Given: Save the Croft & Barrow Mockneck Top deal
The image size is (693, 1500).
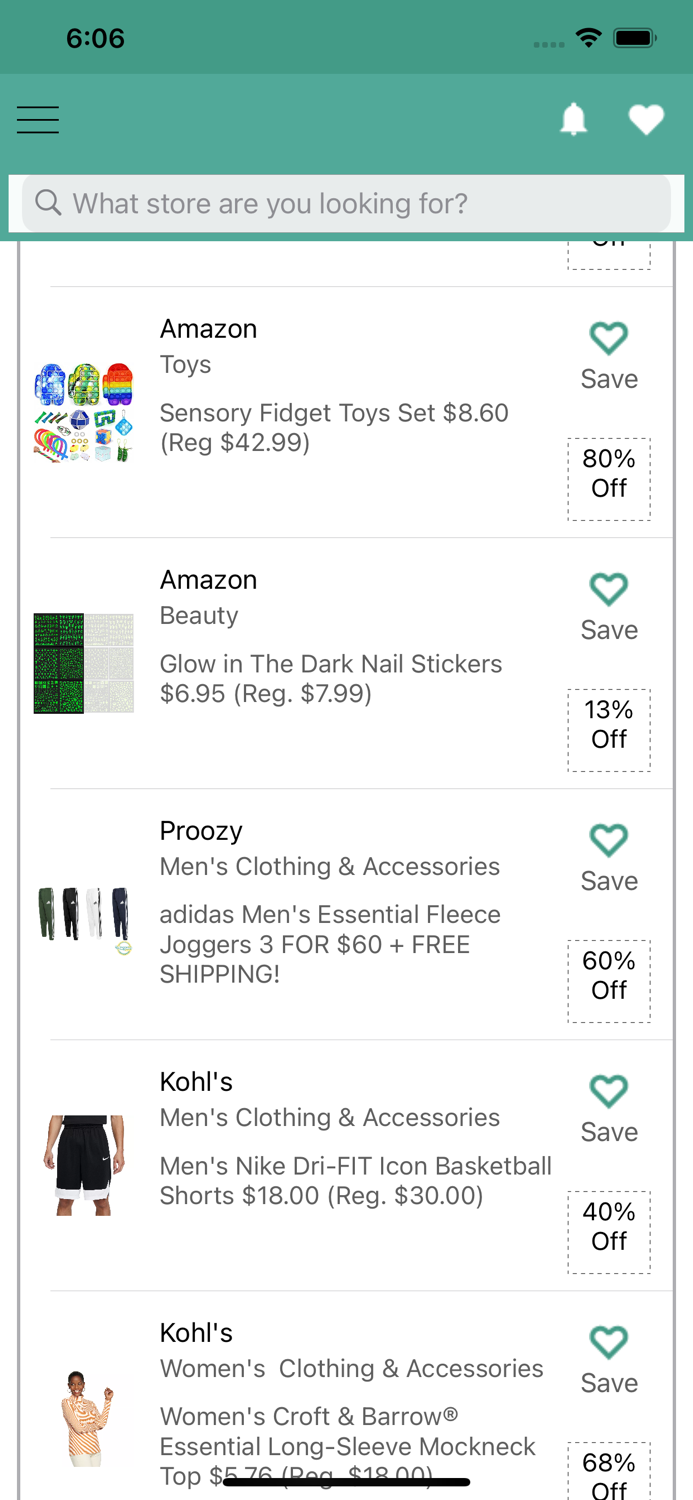Looking at the screenshot, I should [608, 1342].
